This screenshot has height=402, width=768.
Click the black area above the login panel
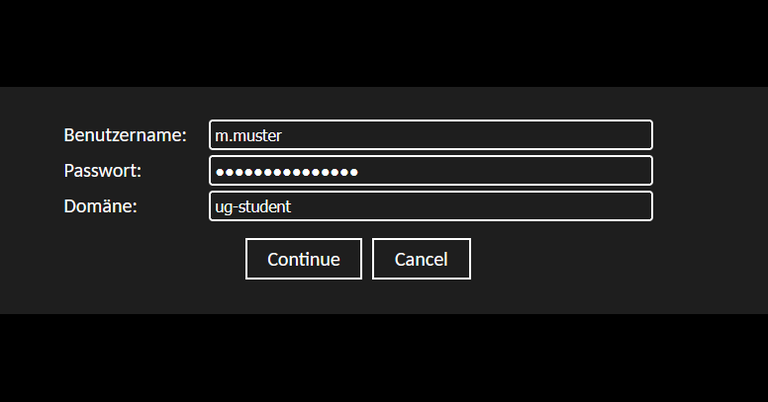click(384, 40)
